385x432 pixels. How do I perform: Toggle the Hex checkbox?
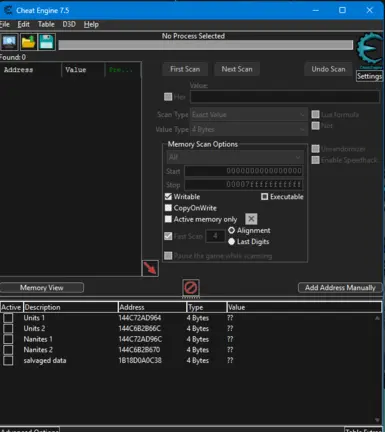coord(168,97)
